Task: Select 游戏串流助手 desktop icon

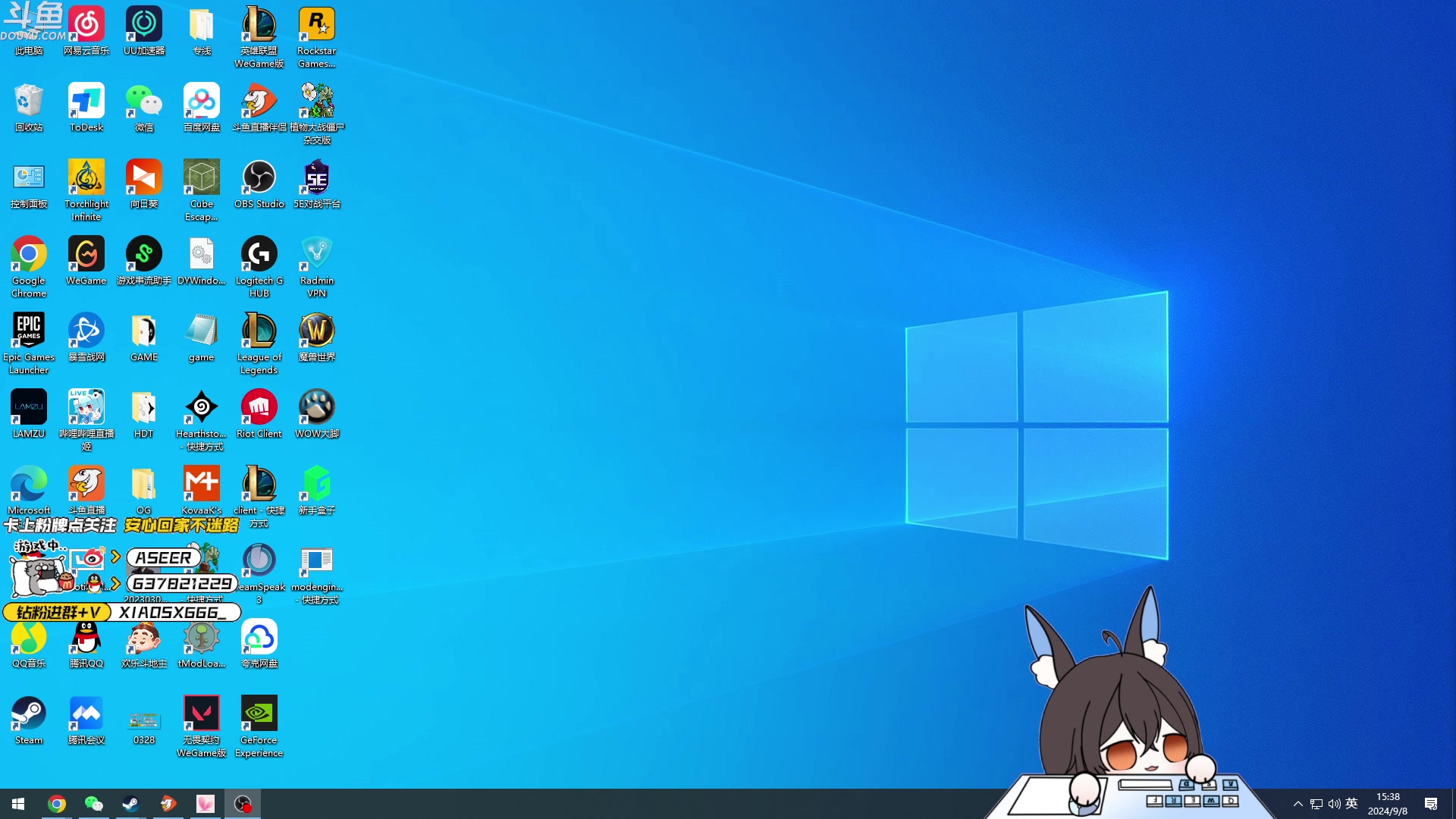Action: pyautogui.click(x=144, y=260)
